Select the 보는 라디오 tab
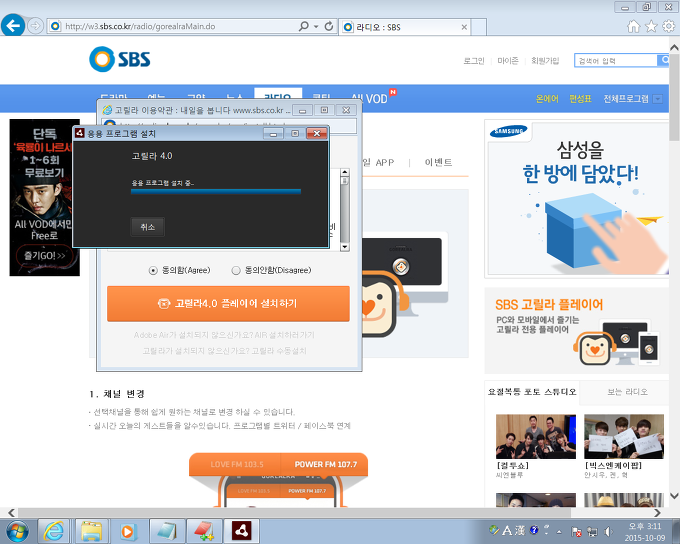Screen dimensions: 680x544 click(627, 392)
